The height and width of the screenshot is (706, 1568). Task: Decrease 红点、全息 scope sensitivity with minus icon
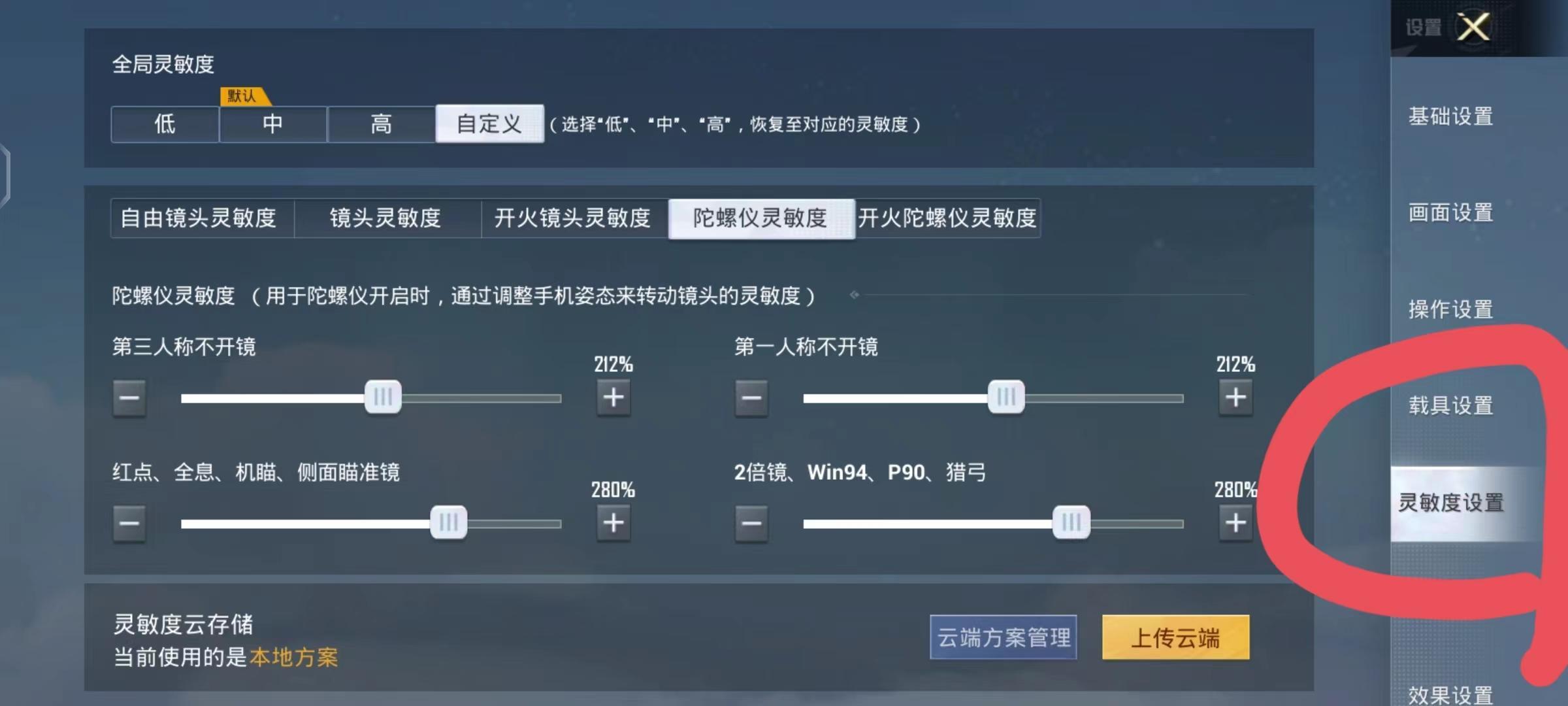[x=129, y=523]
